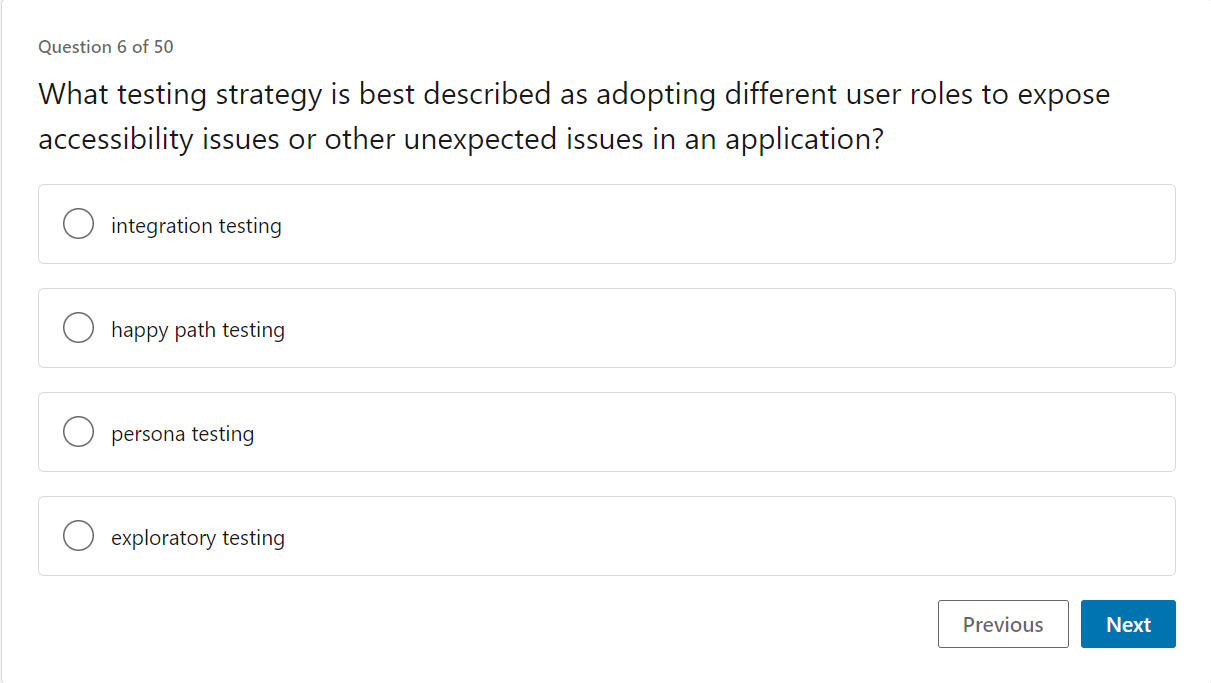Screen dimensions: 1211x683
Task: Click the "persona testing" answer label text
Action: 182,434
